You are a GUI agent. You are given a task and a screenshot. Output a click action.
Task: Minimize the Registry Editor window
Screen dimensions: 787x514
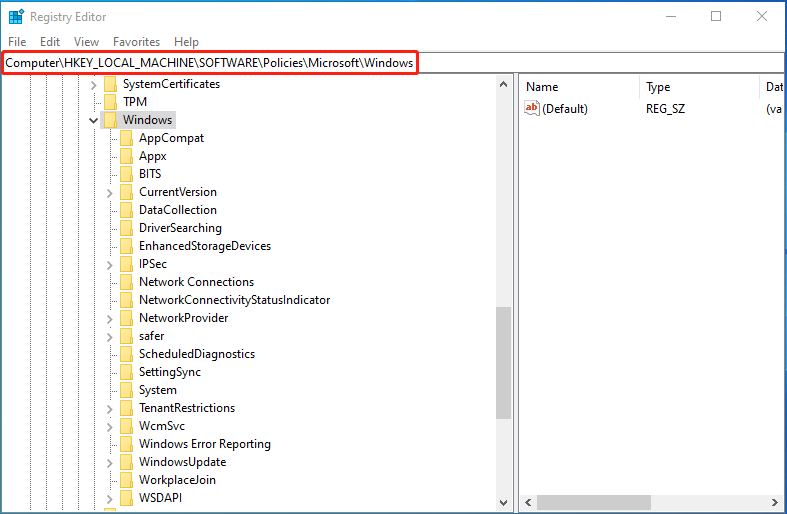point(671,17)
